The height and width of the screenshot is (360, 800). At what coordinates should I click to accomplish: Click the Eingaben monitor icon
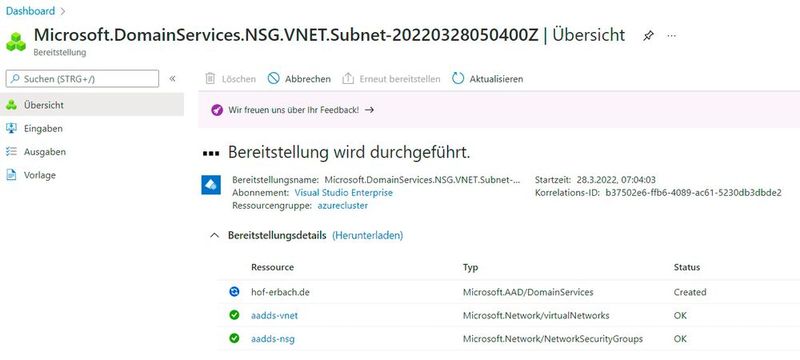click(x=11, y=128)
